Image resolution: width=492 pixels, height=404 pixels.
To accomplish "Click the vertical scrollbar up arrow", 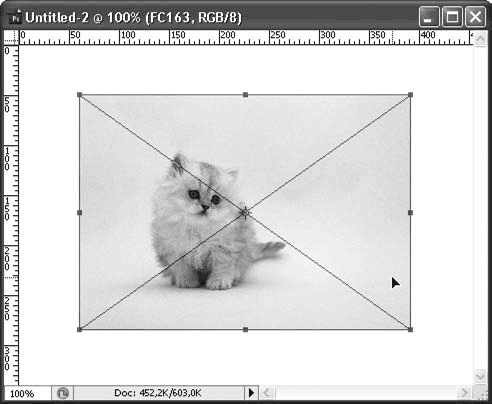I will [480, 39].
